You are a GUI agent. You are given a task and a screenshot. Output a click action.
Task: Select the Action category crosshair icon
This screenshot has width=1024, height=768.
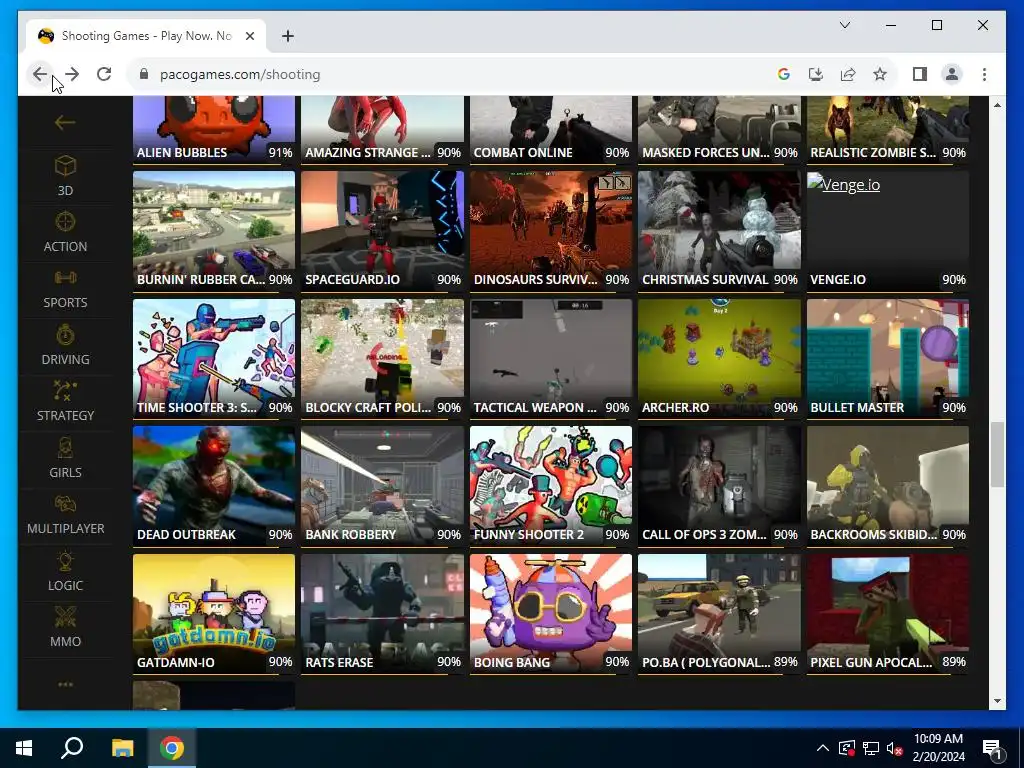pos(65,222)
